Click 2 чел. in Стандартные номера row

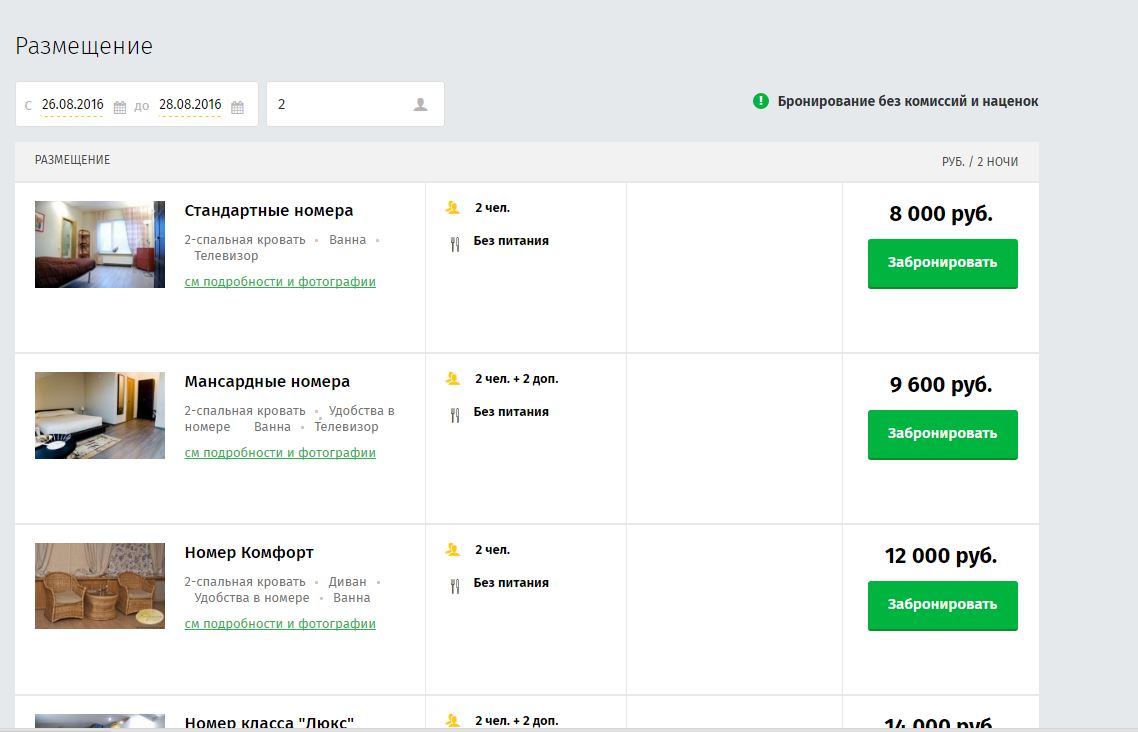[493, 208]
